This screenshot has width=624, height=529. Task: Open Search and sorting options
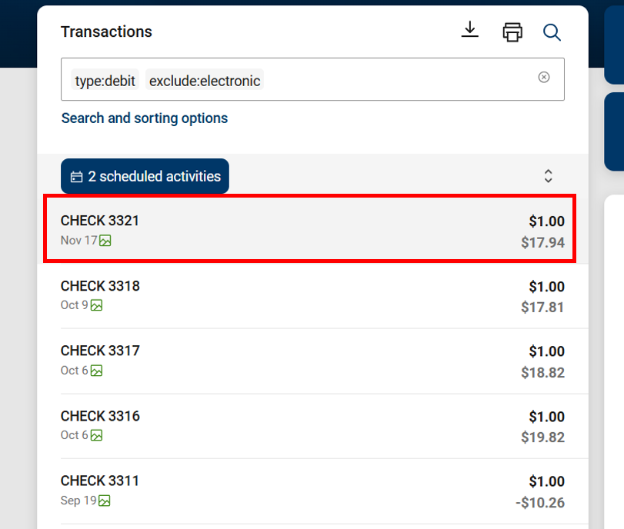click(144, 118)
